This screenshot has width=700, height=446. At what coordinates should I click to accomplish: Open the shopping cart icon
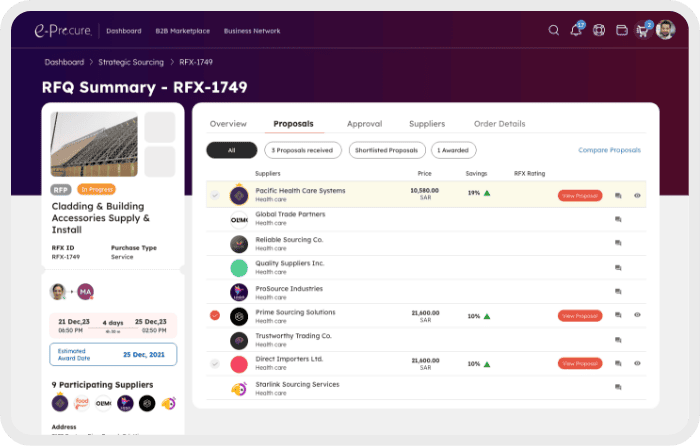[642, 30]
